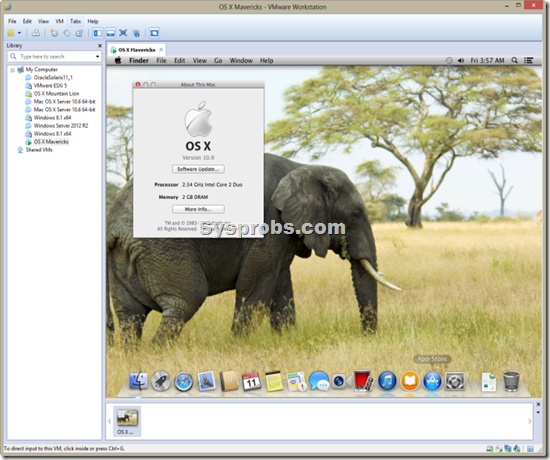
Task: Open the VM menu
Action: click(60, 21)
